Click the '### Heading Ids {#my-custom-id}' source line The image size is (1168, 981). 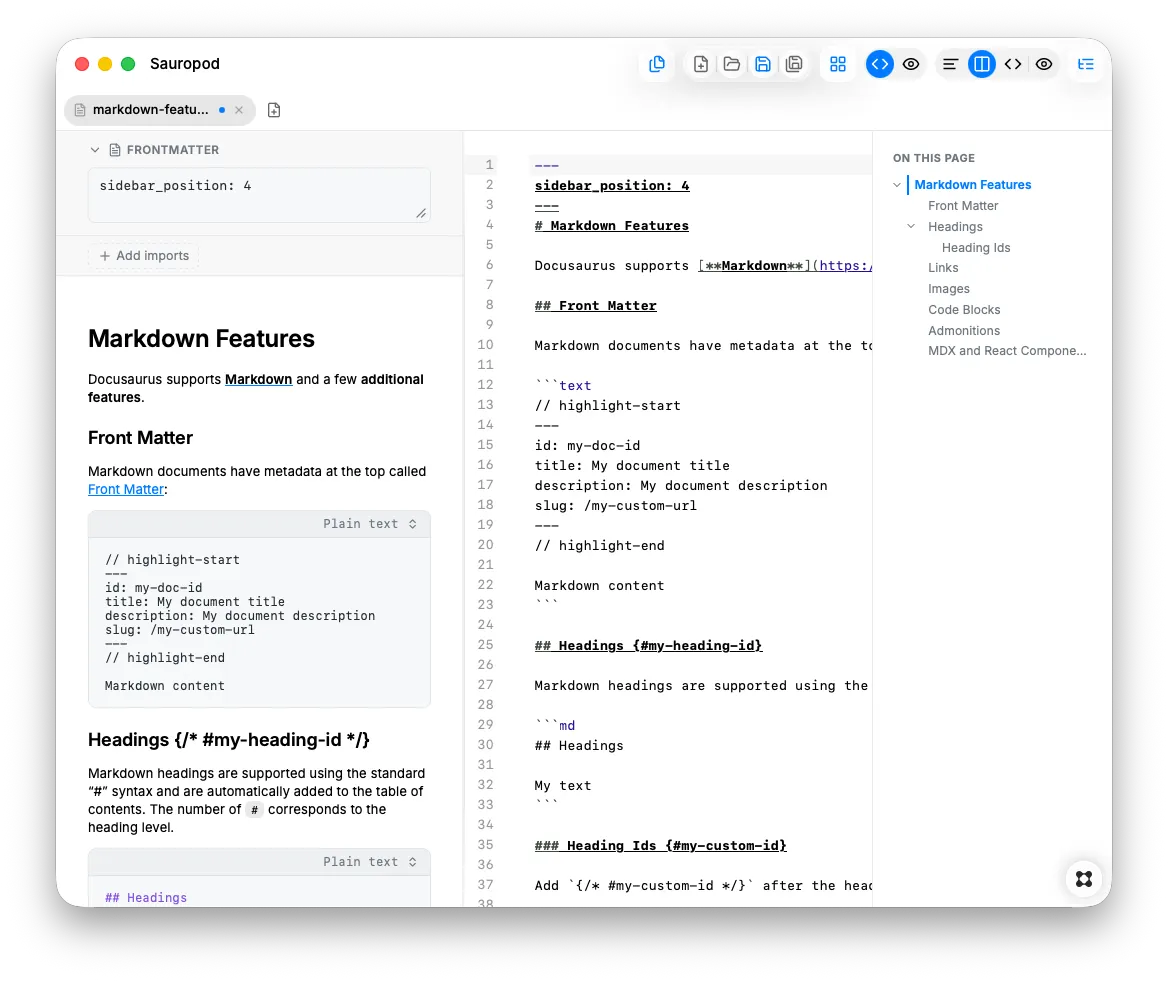661,845
